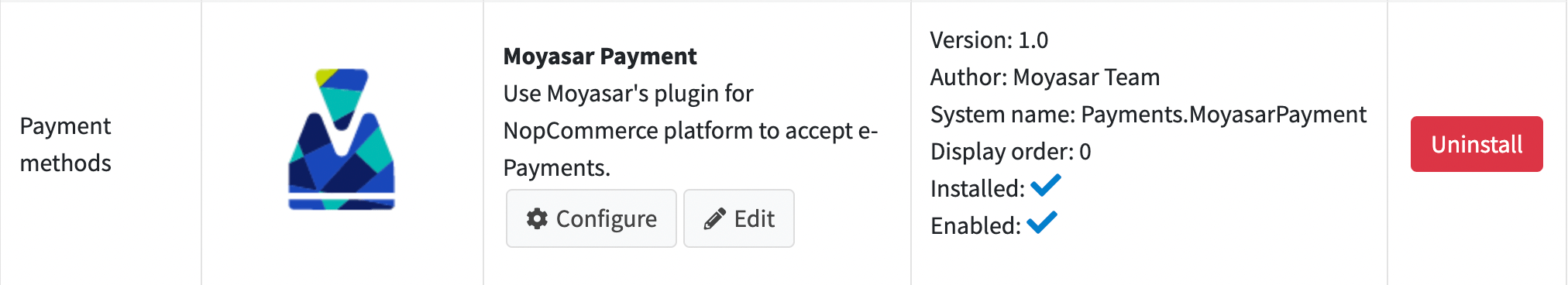Click the System name: label text
The height and width of the screenshot is (285, 1568).
1002,115
